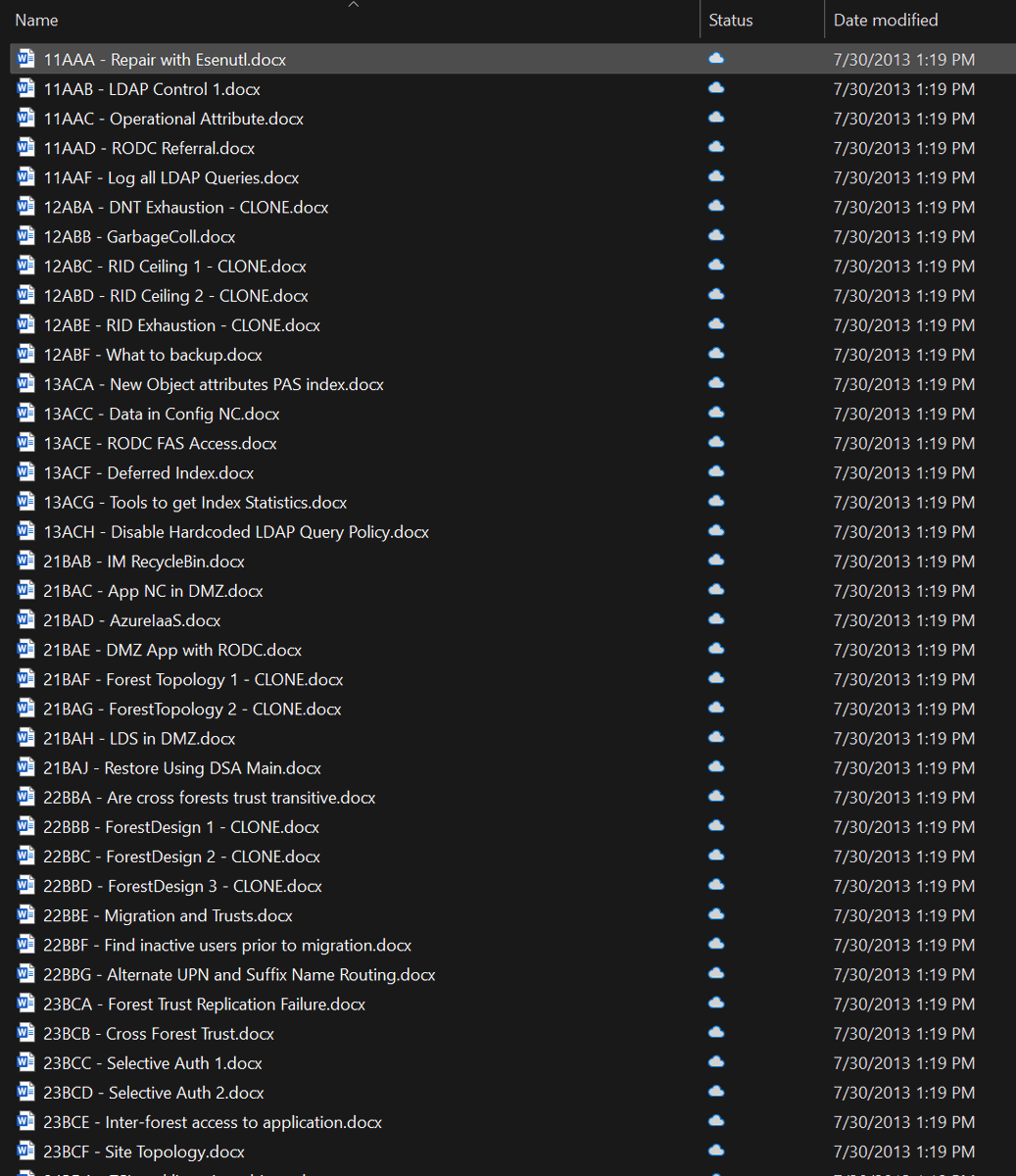Viewport: 1016px width, 1176px height.
Task: Click the Word icon for 13ACC - Data in Config NC
Action: coord(26,414)
